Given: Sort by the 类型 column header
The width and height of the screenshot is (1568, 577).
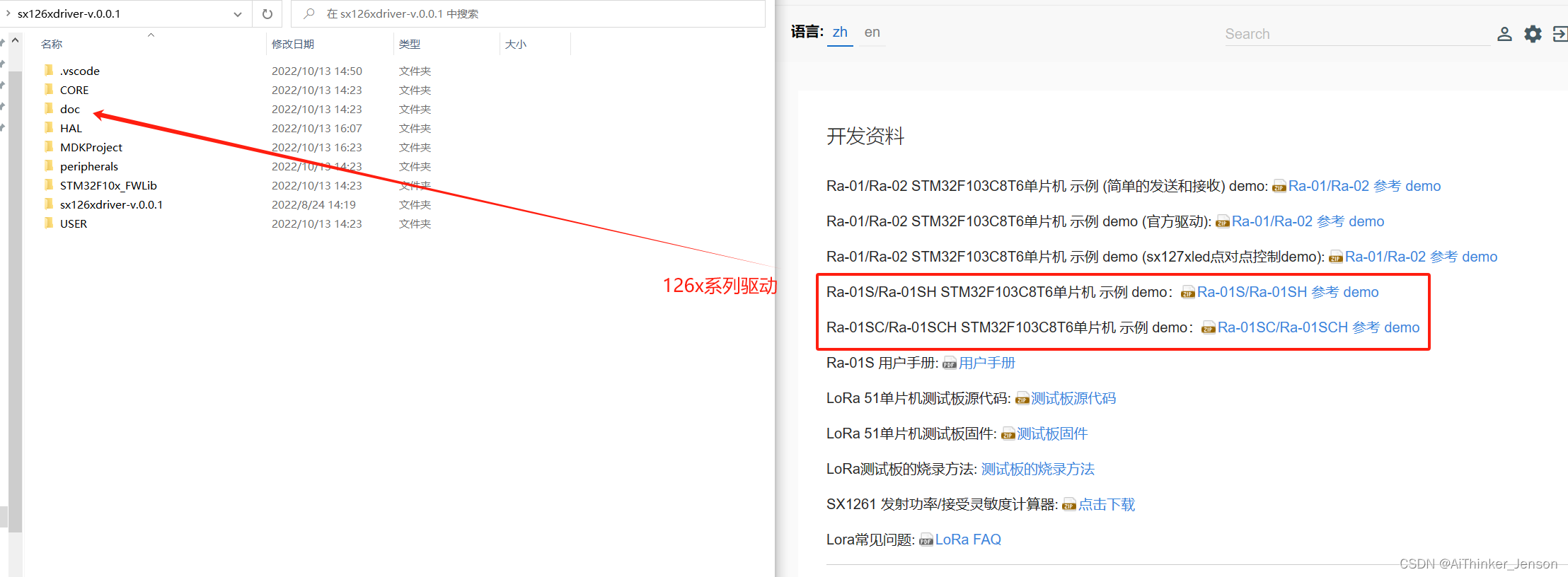Looking at the screenshot, I should (410, 44).
